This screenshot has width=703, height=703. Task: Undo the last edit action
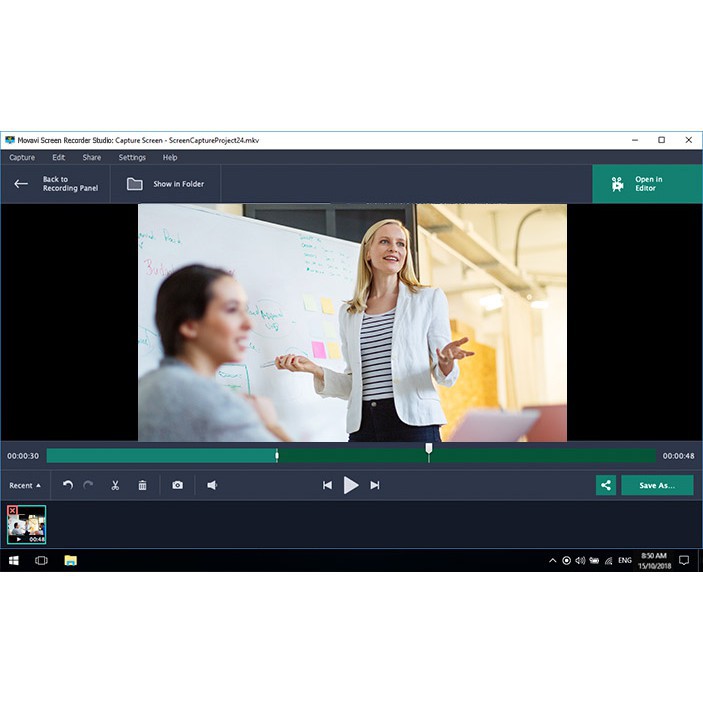(68, 485)
